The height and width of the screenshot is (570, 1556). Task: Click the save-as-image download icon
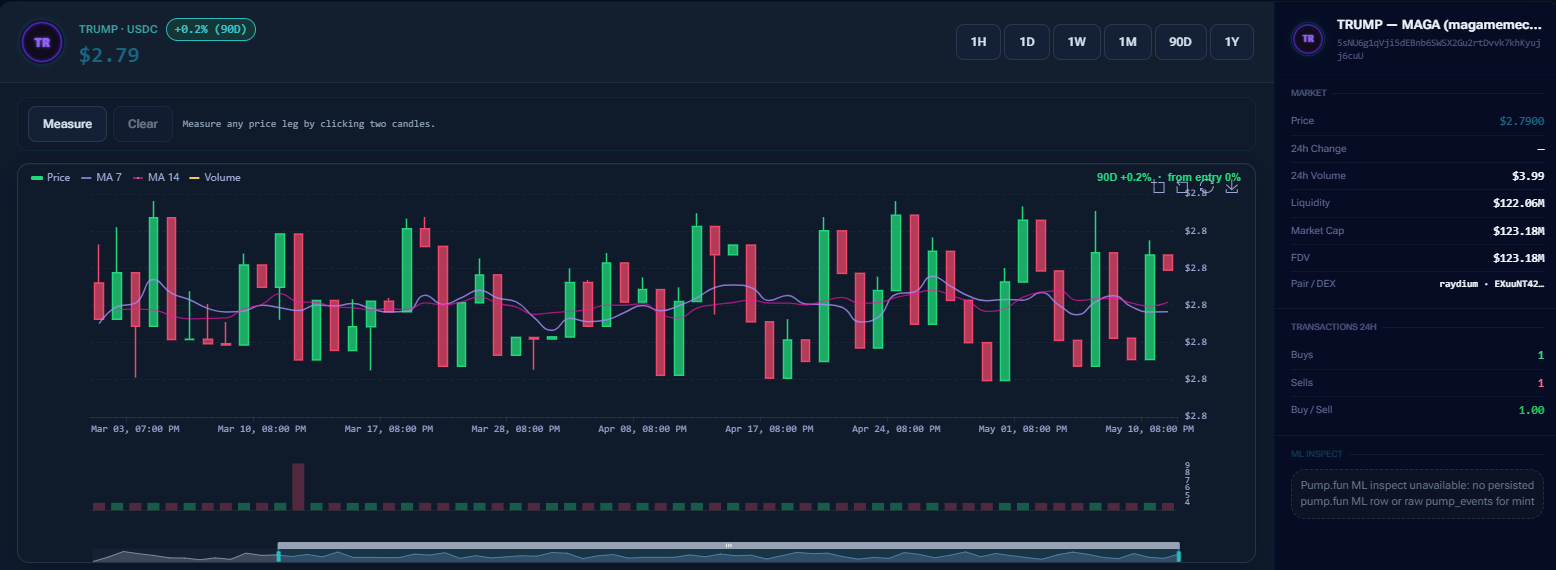pyautogui.click(x=1232, y=187)
